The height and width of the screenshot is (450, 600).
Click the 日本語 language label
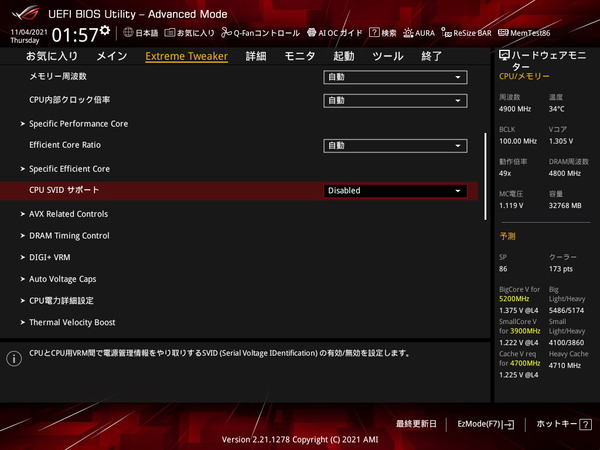coord(147,33)
